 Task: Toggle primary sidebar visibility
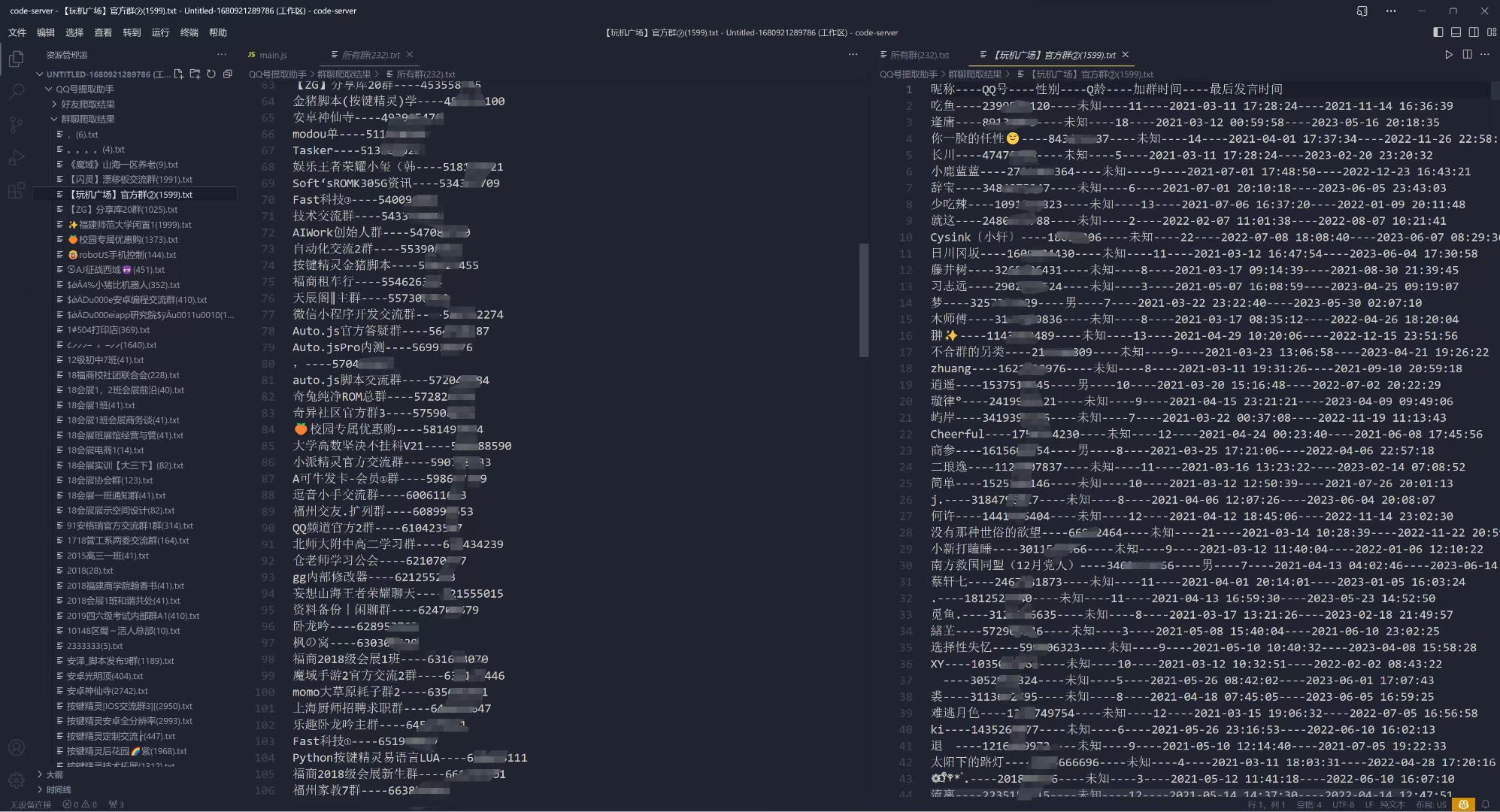pyautogui.click(x=1438, y=32)
